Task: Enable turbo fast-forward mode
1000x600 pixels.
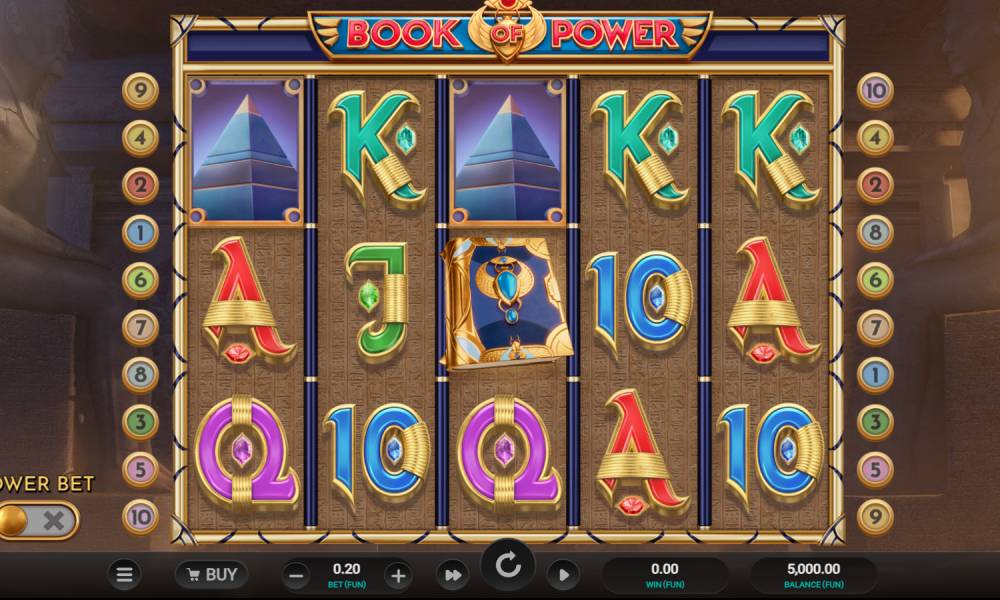Action: coord(453,576)
